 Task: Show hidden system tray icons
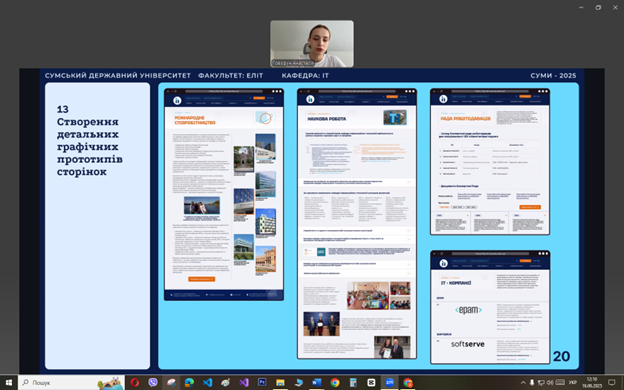point(523,383)
